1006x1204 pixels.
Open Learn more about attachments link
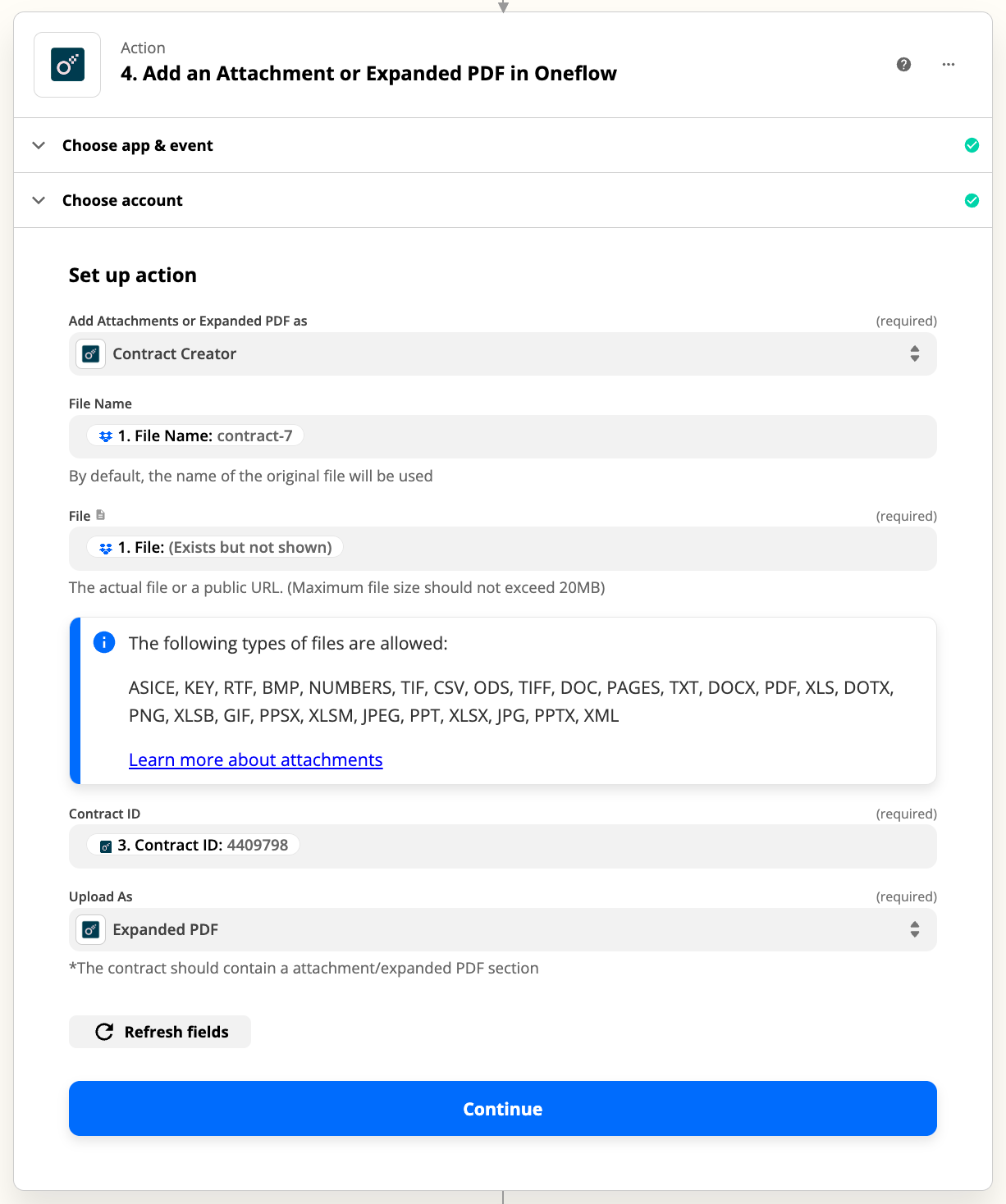pyautogui.click(x=255, y=759)
